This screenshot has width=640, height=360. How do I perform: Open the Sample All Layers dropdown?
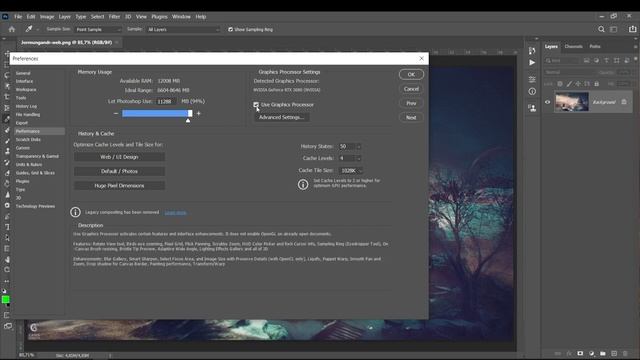(183, 29)
